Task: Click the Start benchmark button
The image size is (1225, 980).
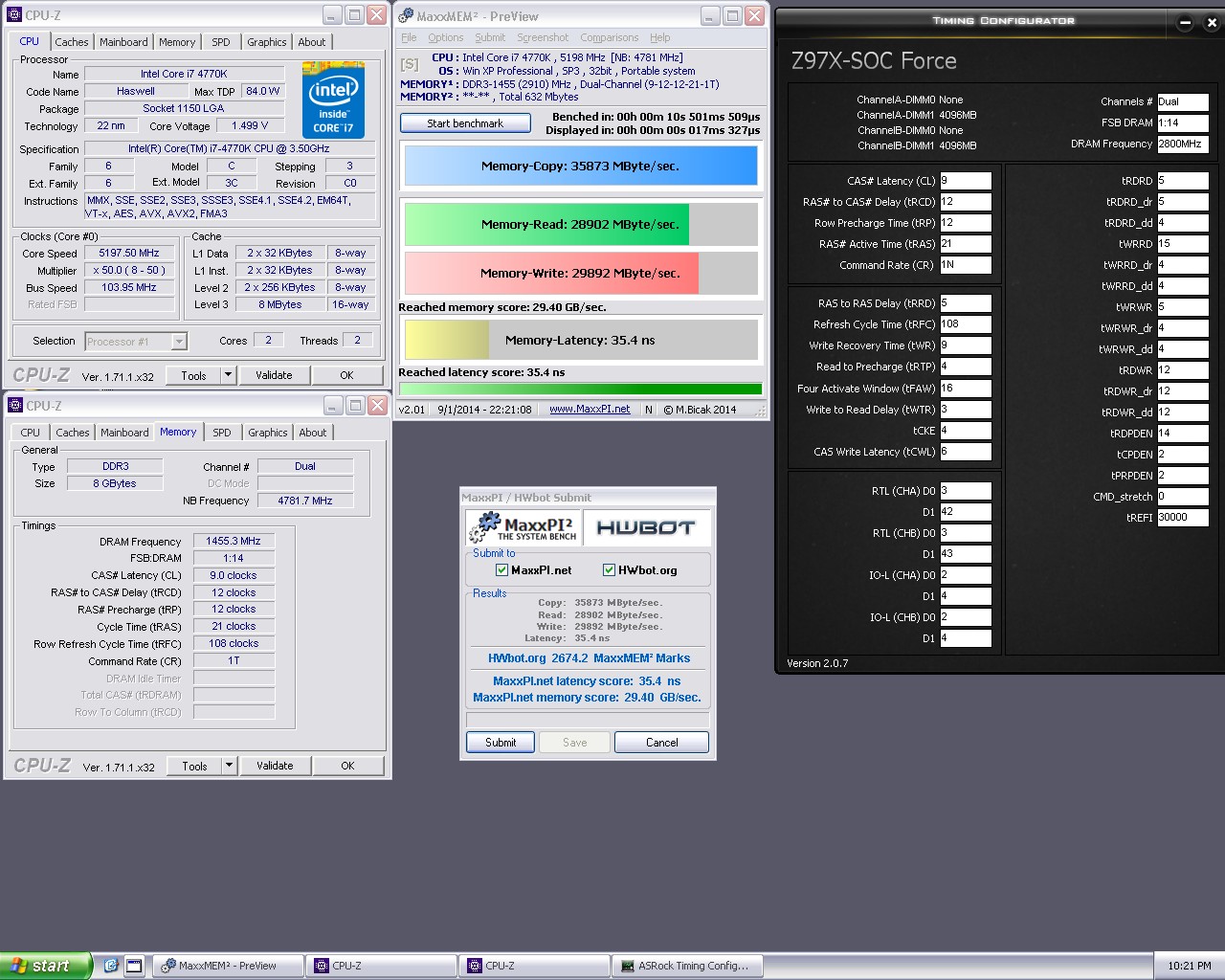Action: coord(465,123)
